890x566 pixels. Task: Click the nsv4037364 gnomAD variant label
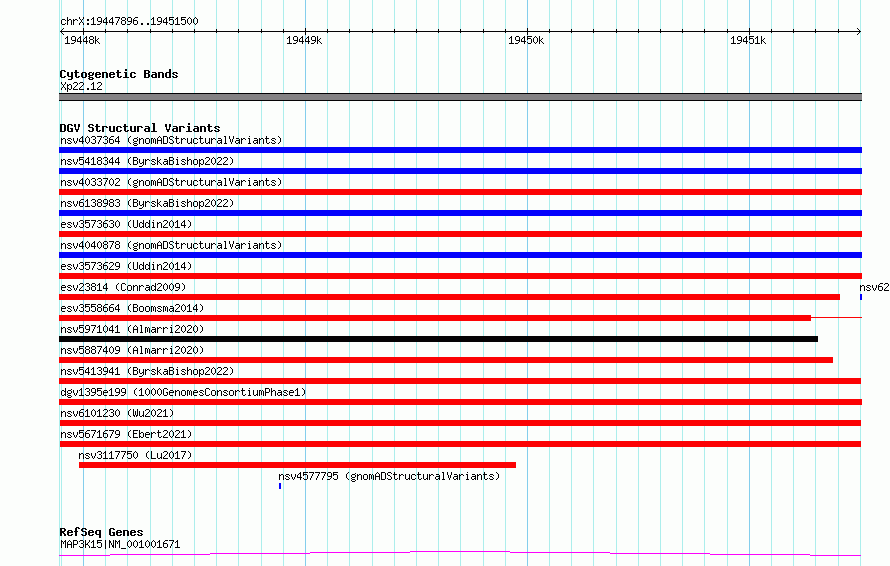pyautogui.click(x=171, y=140)
